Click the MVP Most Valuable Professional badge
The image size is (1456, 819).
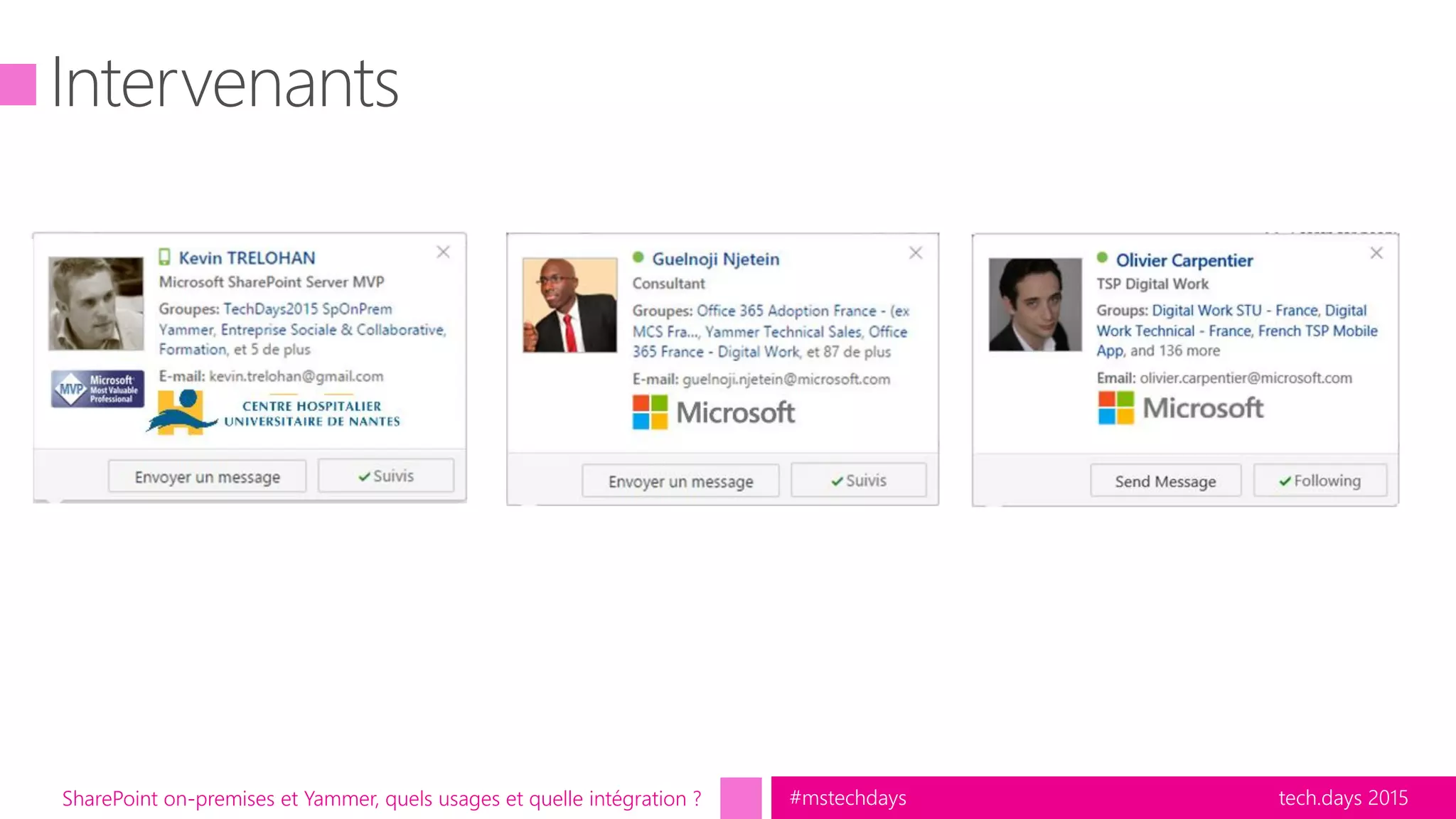point(97,389)
